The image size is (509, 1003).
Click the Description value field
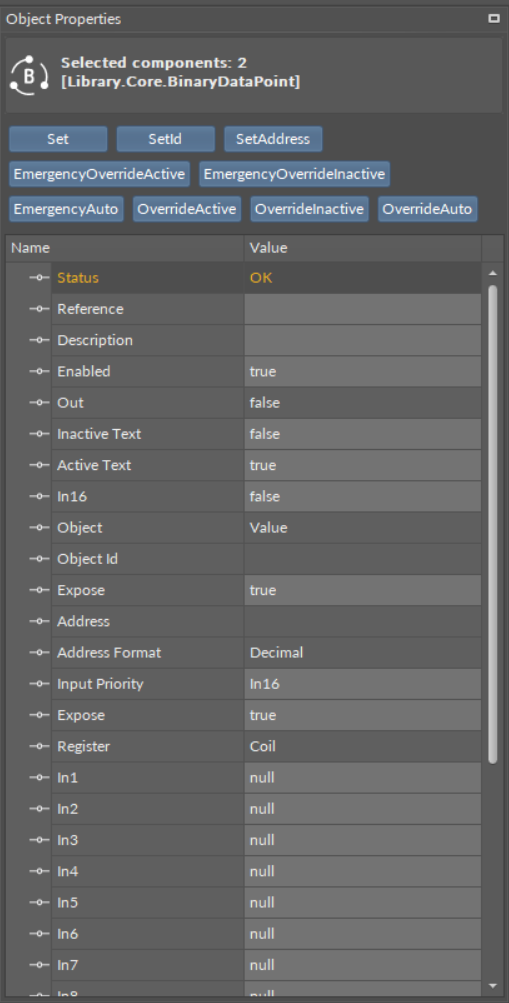(x=363, y=340)
